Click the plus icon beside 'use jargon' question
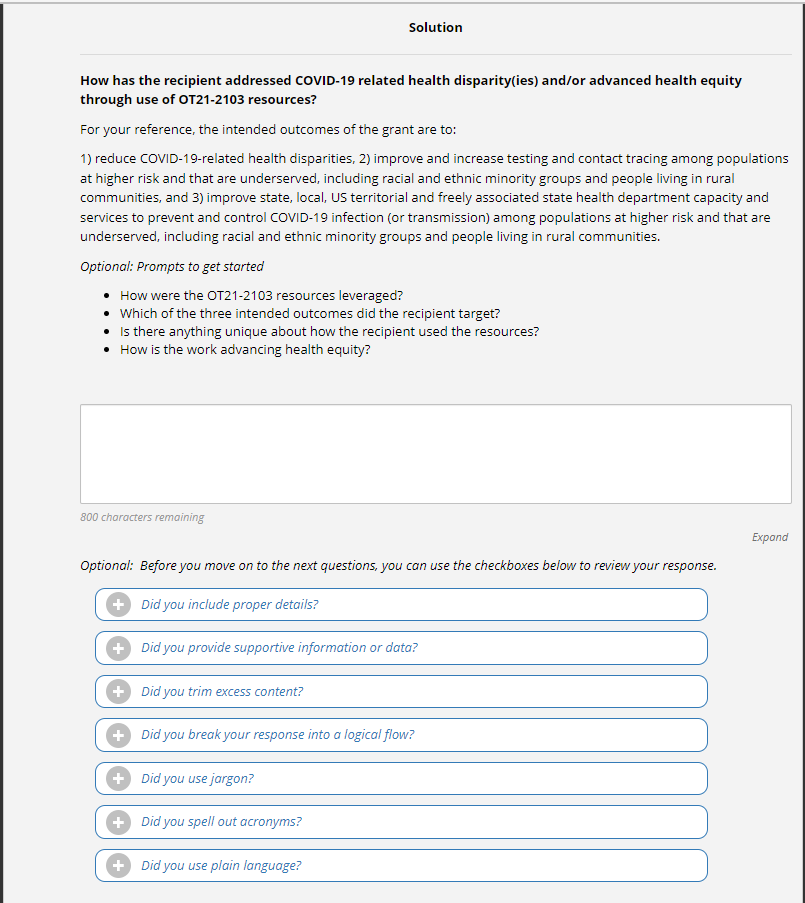 (x=118, y=778)
